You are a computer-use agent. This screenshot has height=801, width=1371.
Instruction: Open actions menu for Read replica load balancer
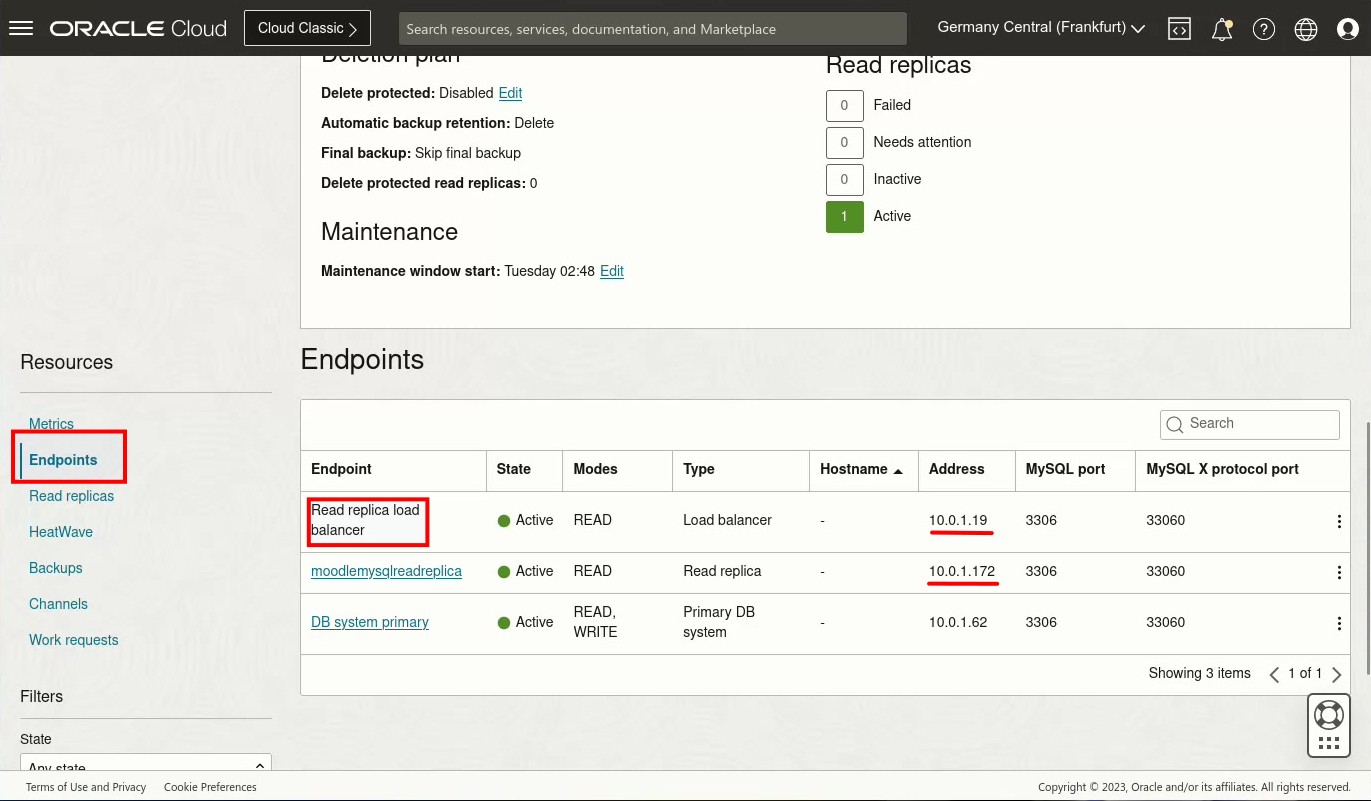click(x=1339, y=521)
